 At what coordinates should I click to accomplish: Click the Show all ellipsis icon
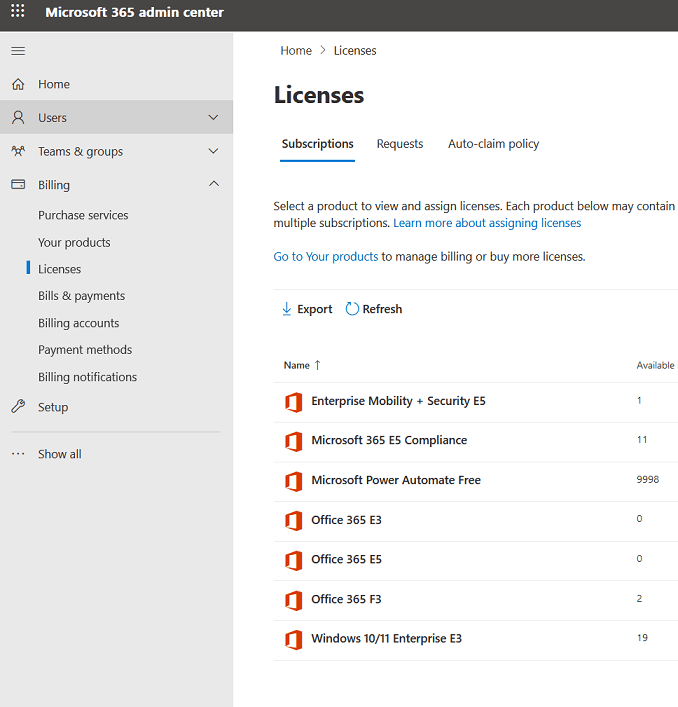point(18,454)
